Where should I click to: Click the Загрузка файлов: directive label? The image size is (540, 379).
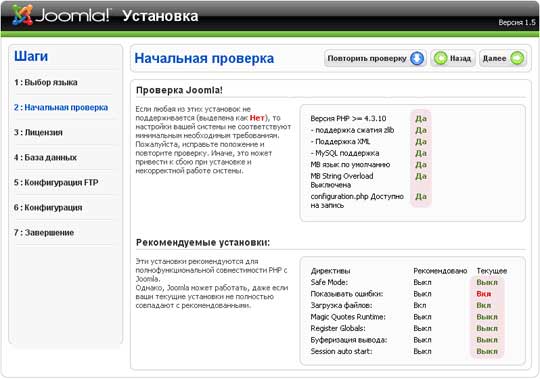pos(341,305)
